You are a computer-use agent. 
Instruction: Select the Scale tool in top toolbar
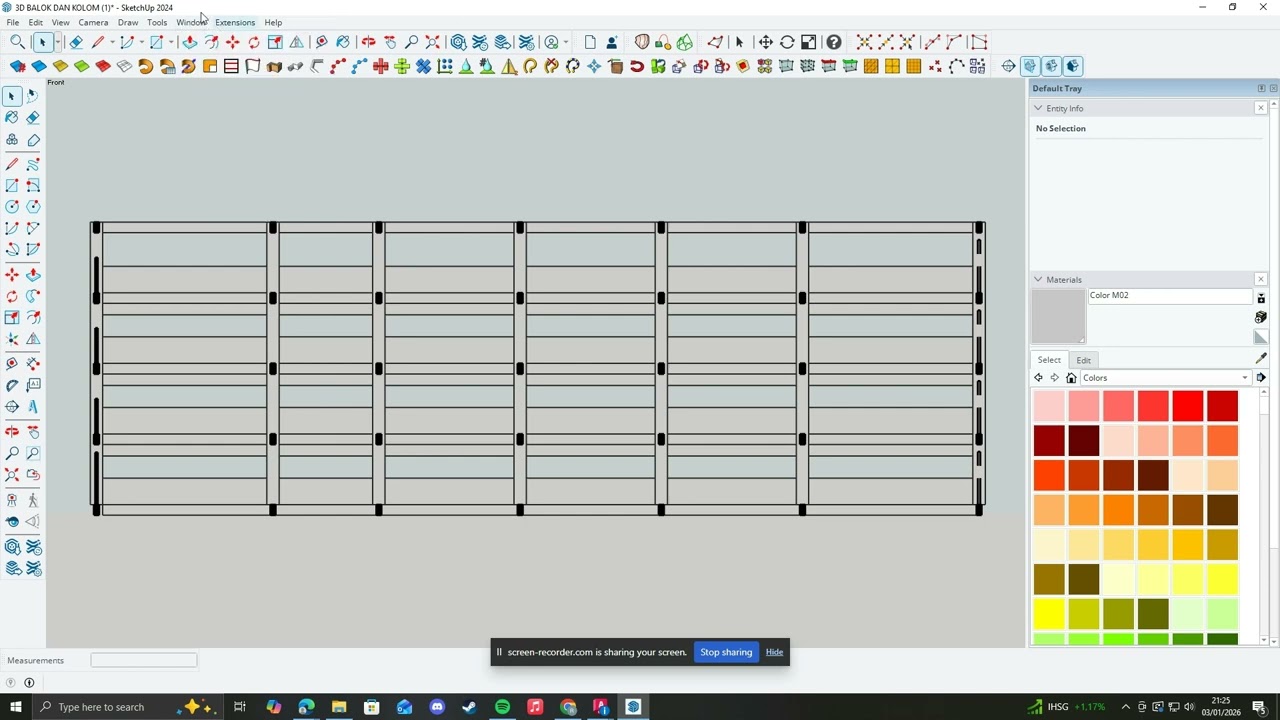pyautogui.click(x=275, y=42)
